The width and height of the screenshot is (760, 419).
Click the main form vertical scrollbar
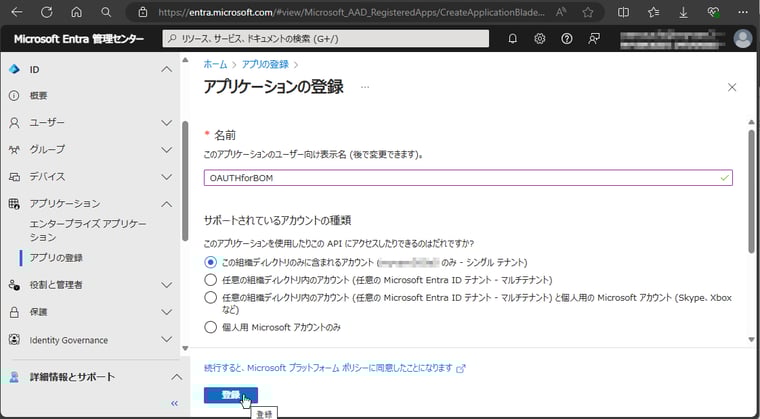(751, 192)
